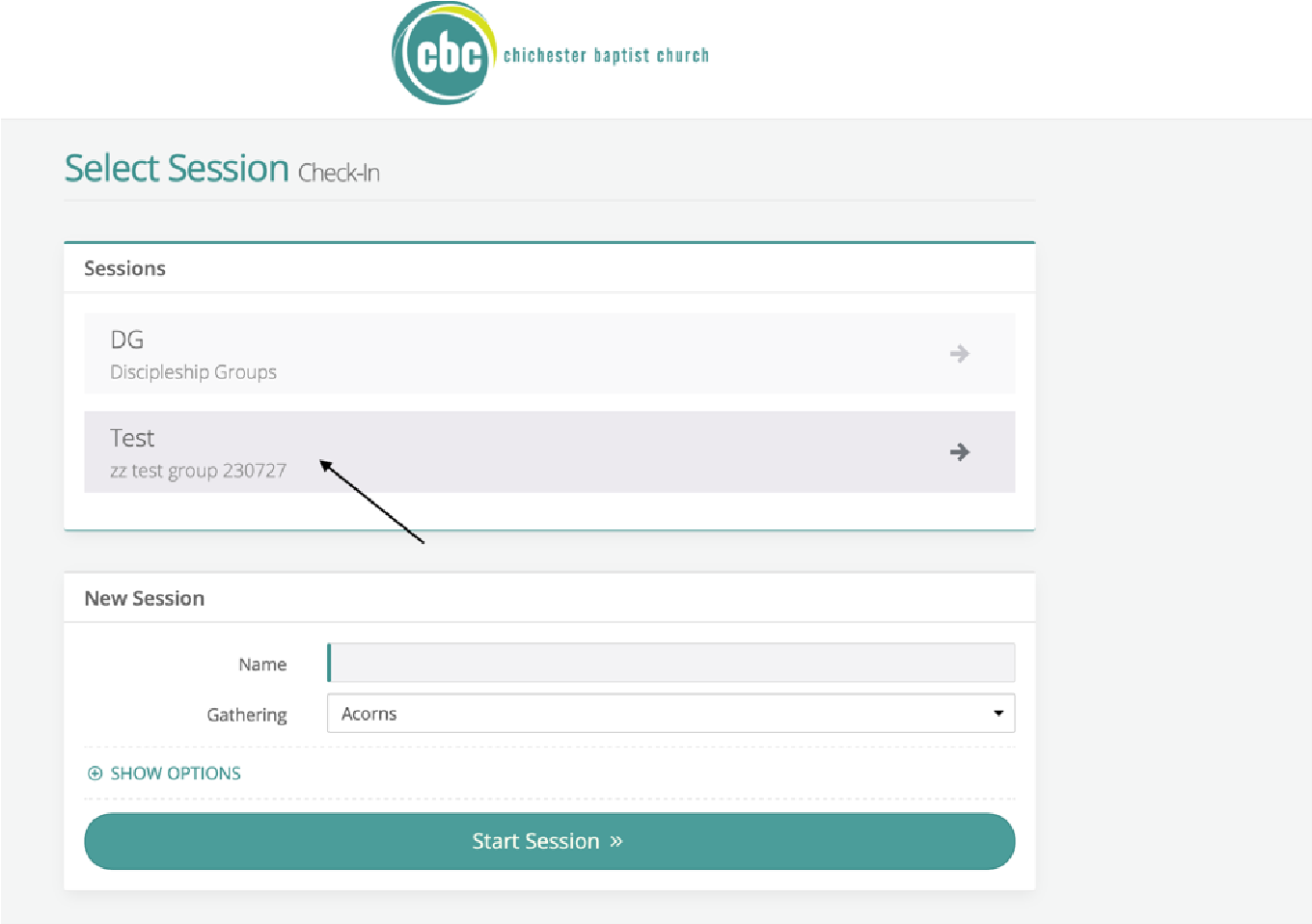Click the caret arrow in Gathering field
The height and width of the screenshot is (924, 1312).
(x=998, y=714)
